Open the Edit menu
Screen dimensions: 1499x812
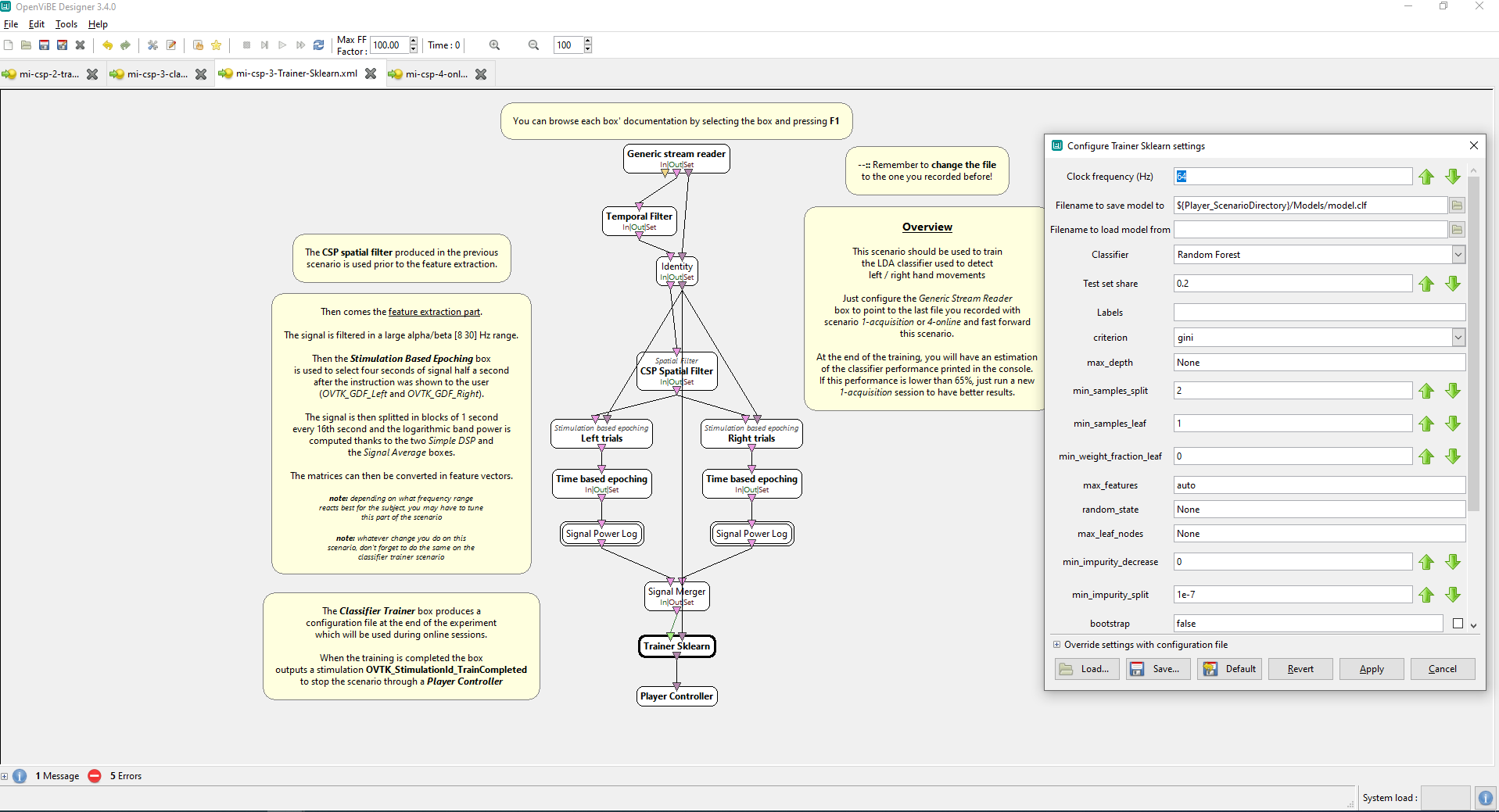pyautogui.click(x=37, y=24)
